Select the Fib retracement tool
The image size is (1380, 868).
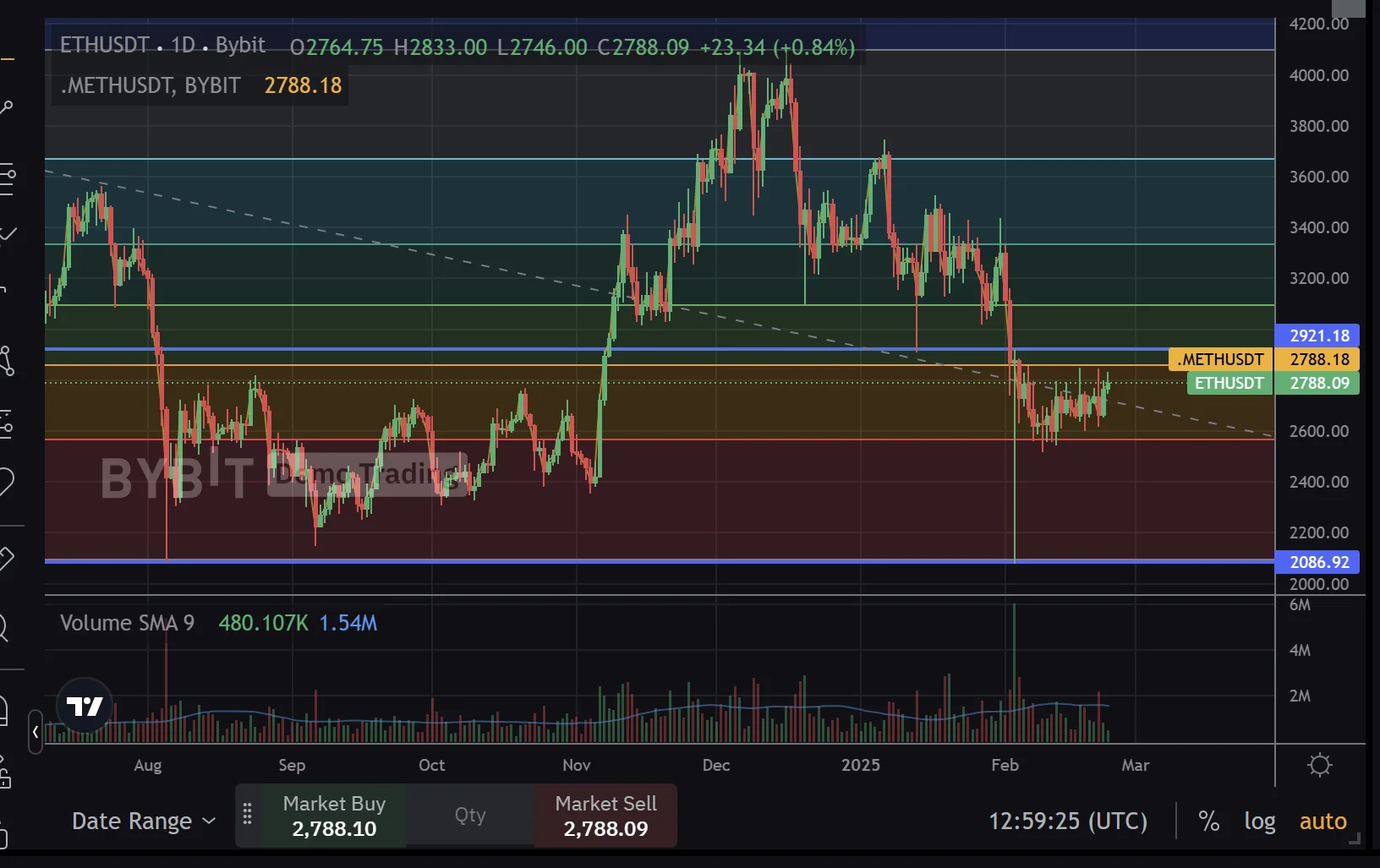coord(7,177)
